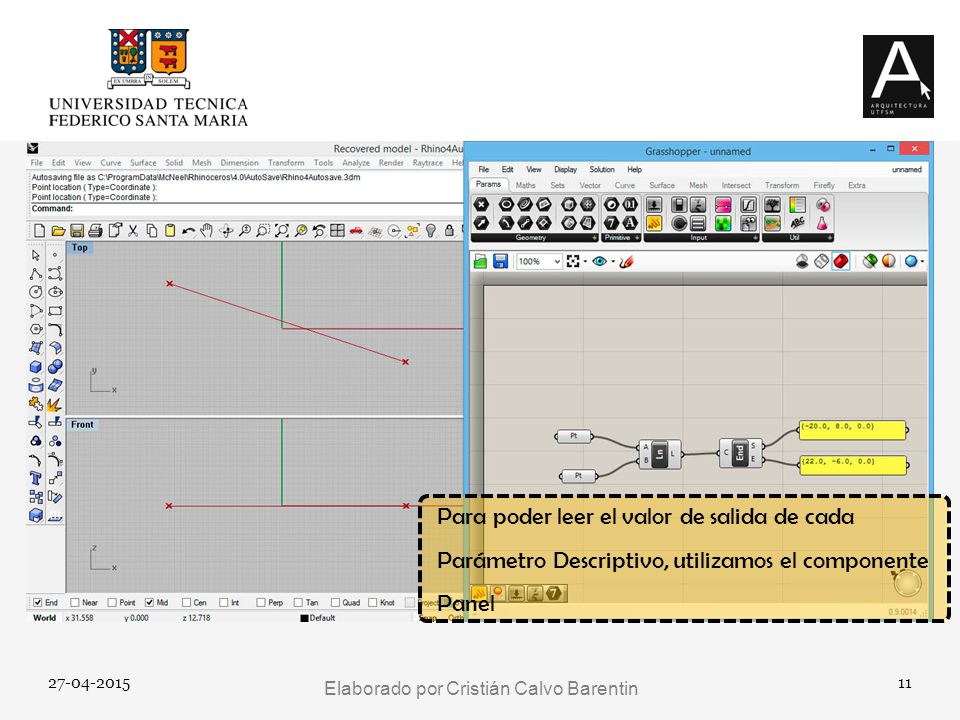Select the Box solid tool in Rhino sidebar
960x720 pixels.
pos(36,367)
